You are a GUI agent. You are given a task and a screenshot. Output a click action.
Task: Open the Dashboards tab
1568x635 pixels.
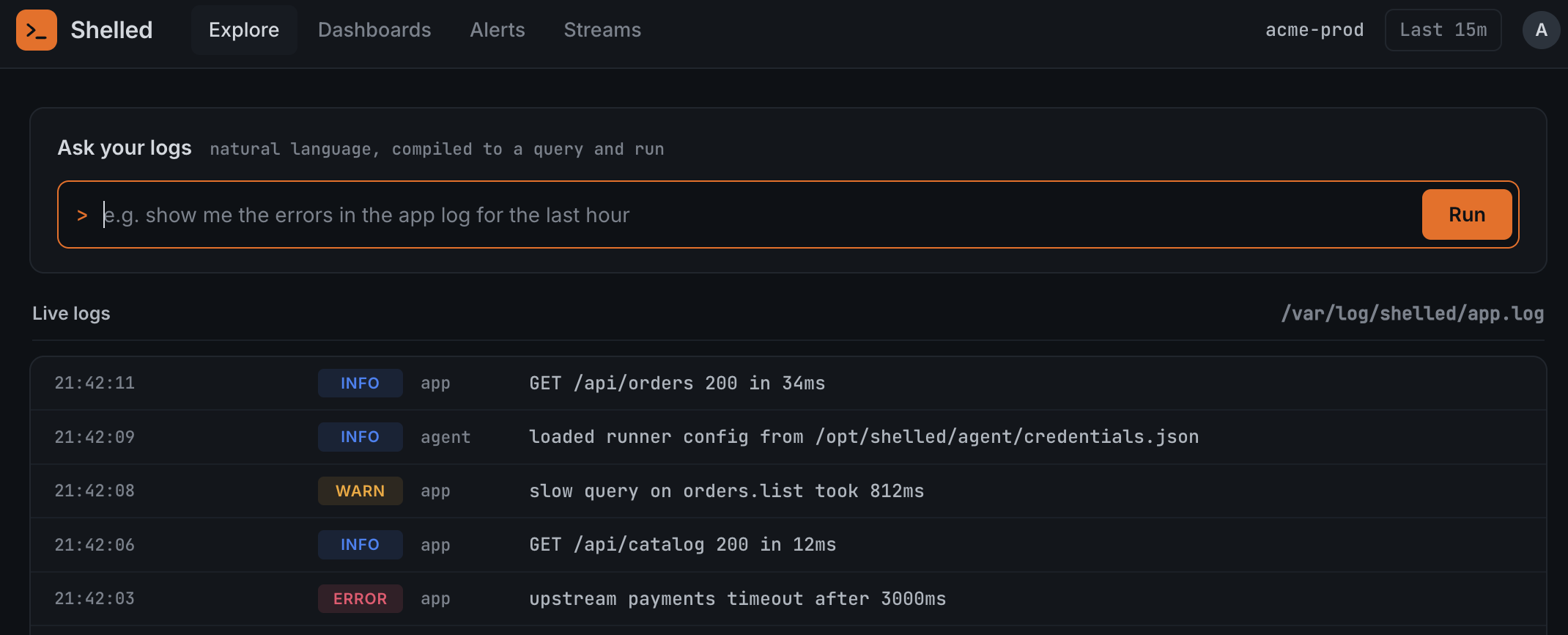click(x=374, y=30)
